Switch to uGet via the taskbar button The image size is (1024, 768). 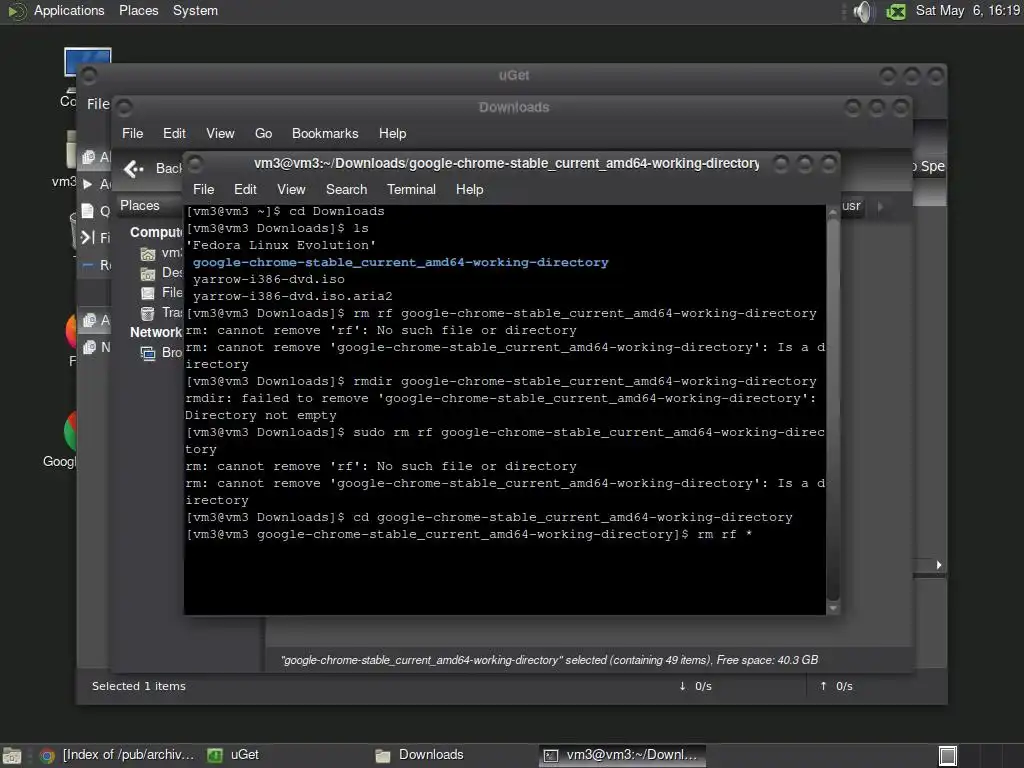(233, 755)
